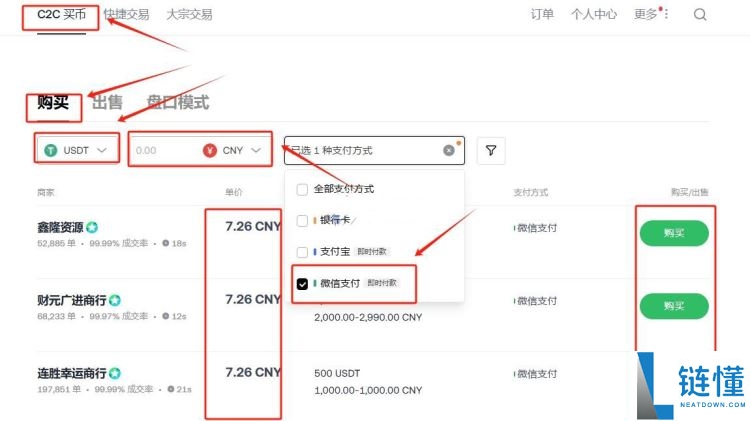Image resolution: width=750 pixels, height=421 pixels.
Task: Switch to the 快捷交易 tab
Action: [x=126, y=14]
